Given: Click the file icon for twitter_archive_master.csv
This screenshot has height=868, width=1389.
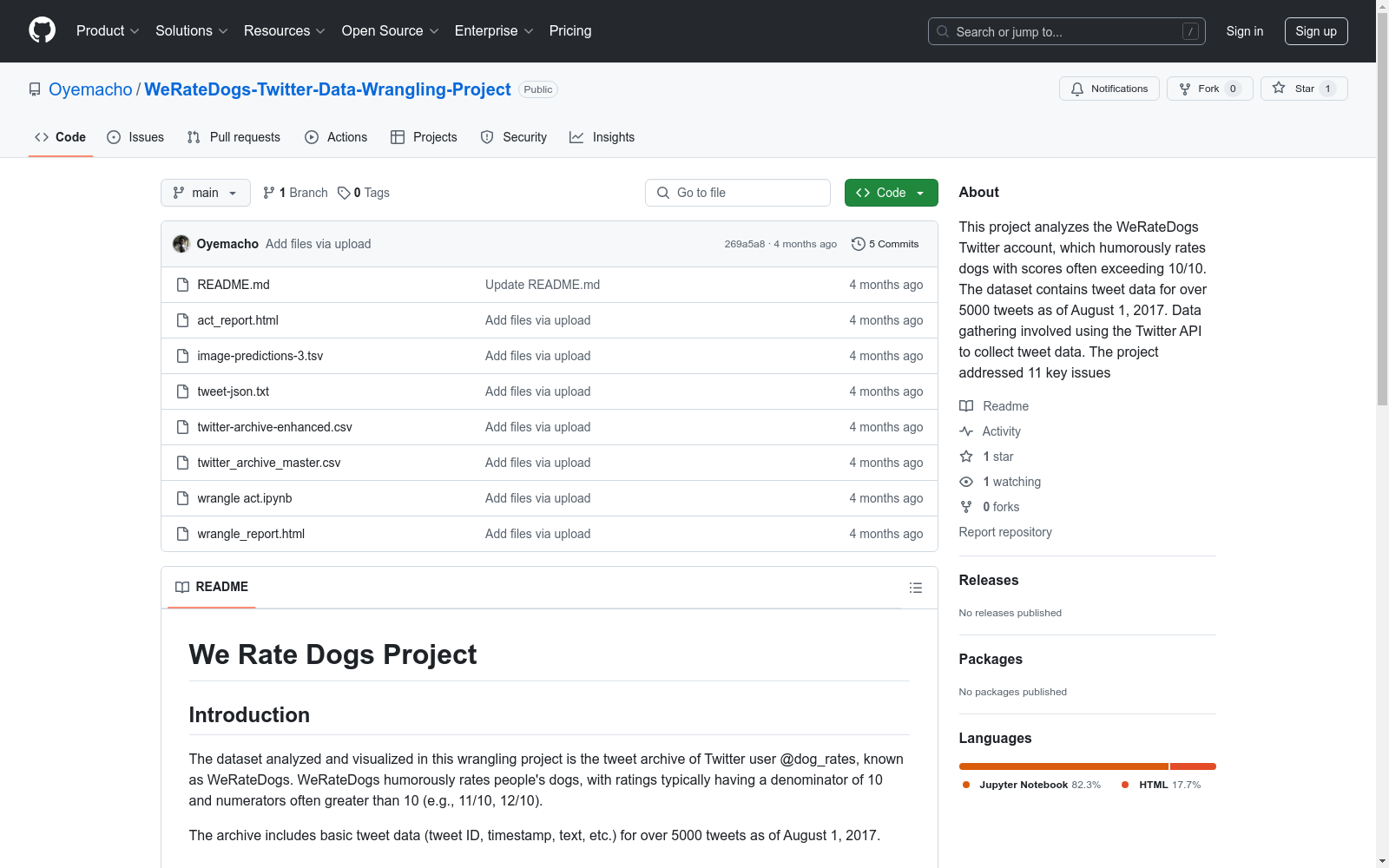Looking at the screenshot, I should [x=182, y=463].
